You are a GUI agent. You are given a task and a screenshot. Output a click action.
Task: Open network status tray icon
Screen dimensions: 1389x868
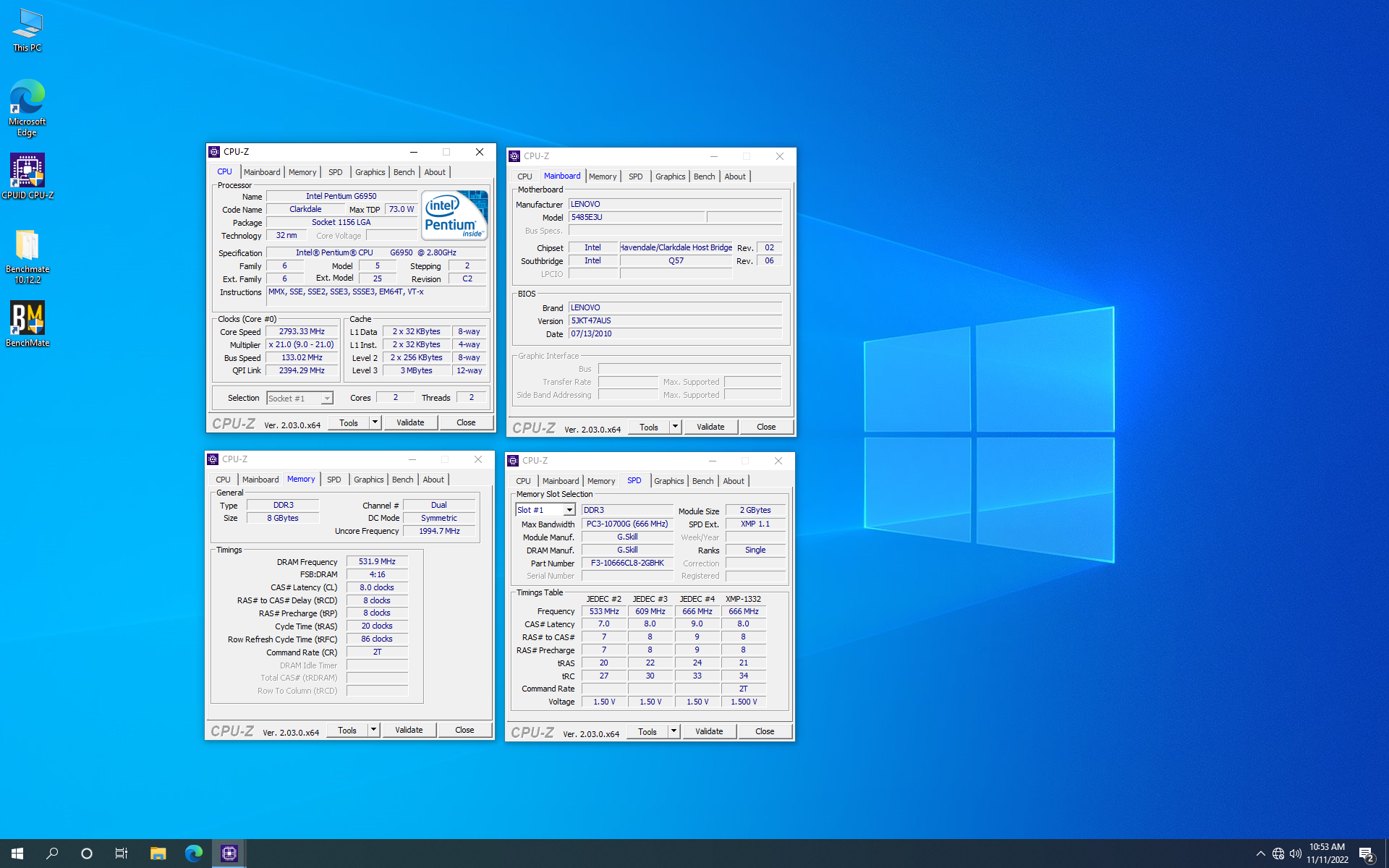[x=1278, y=854]
